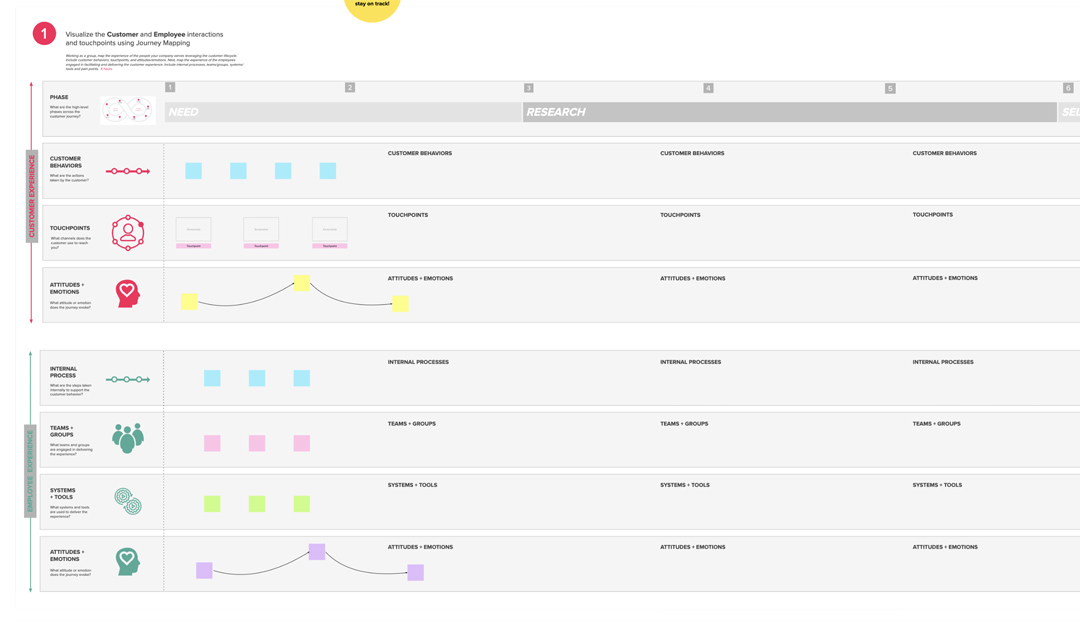
Task: Click the Touchpoints person-in-circle icon
Action: 128,230
